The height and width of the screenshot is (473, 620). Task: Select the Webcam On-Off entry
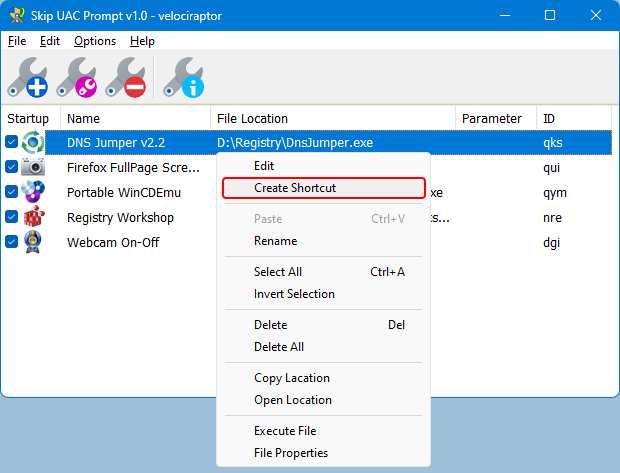(x=113, y=242)
